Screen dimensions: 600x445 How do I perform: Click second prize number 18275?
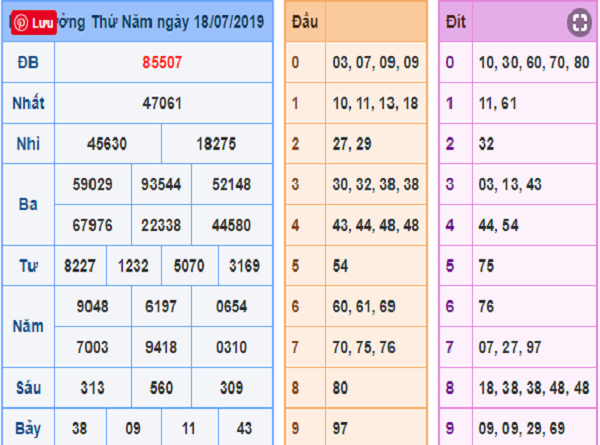pos(216,144)
